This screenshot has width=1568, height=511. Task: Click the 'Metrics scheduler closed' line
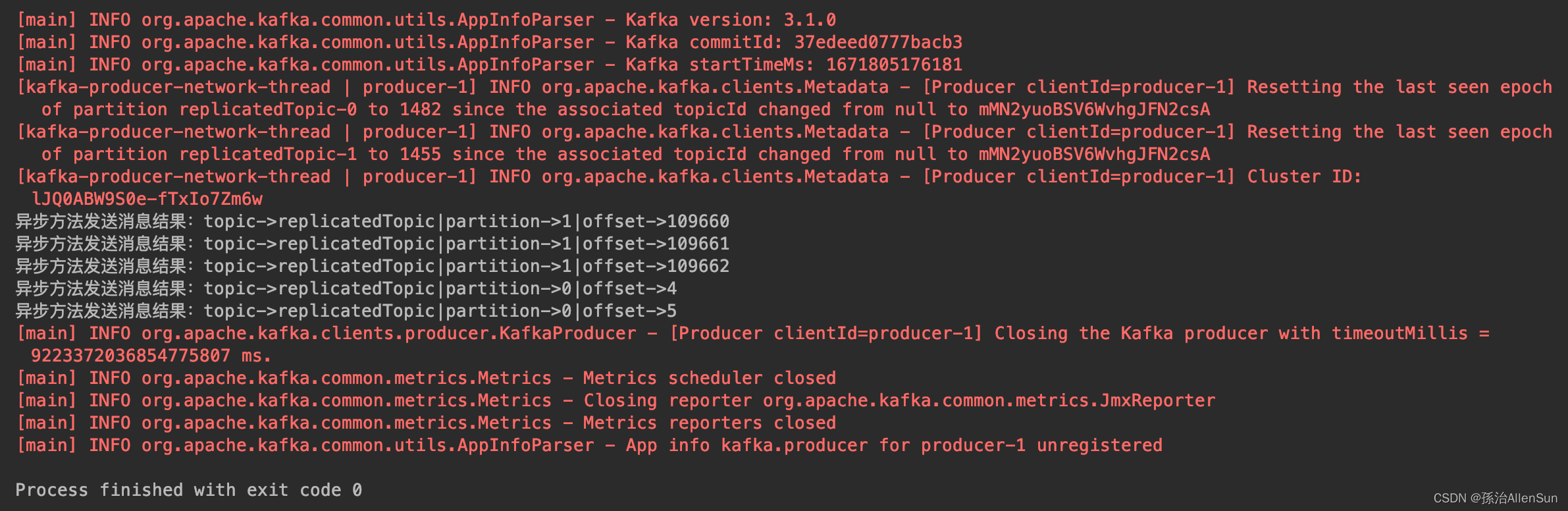[426, 378]
